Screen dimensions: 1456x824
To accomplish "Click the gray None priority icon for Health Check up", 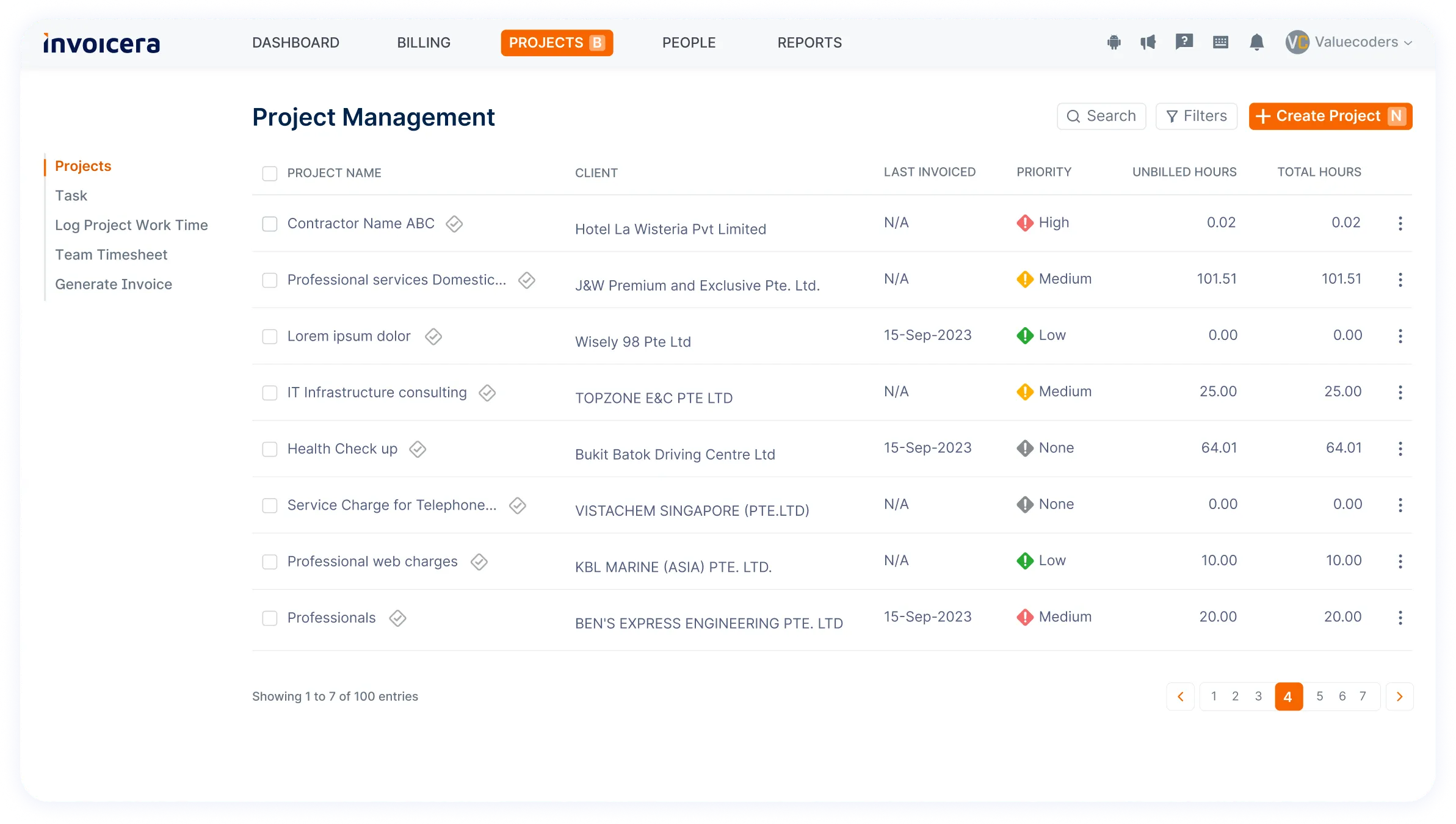I will point(1025,448).
